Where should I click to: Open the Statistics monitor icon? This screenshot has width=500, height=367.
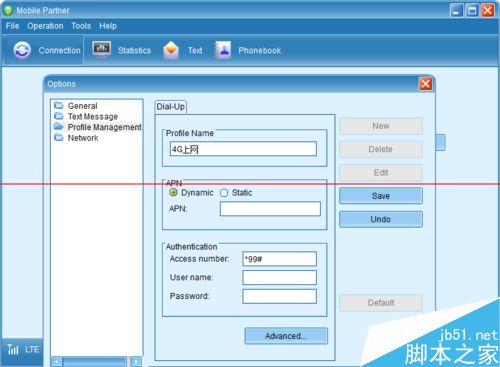(x=102, y=50)
